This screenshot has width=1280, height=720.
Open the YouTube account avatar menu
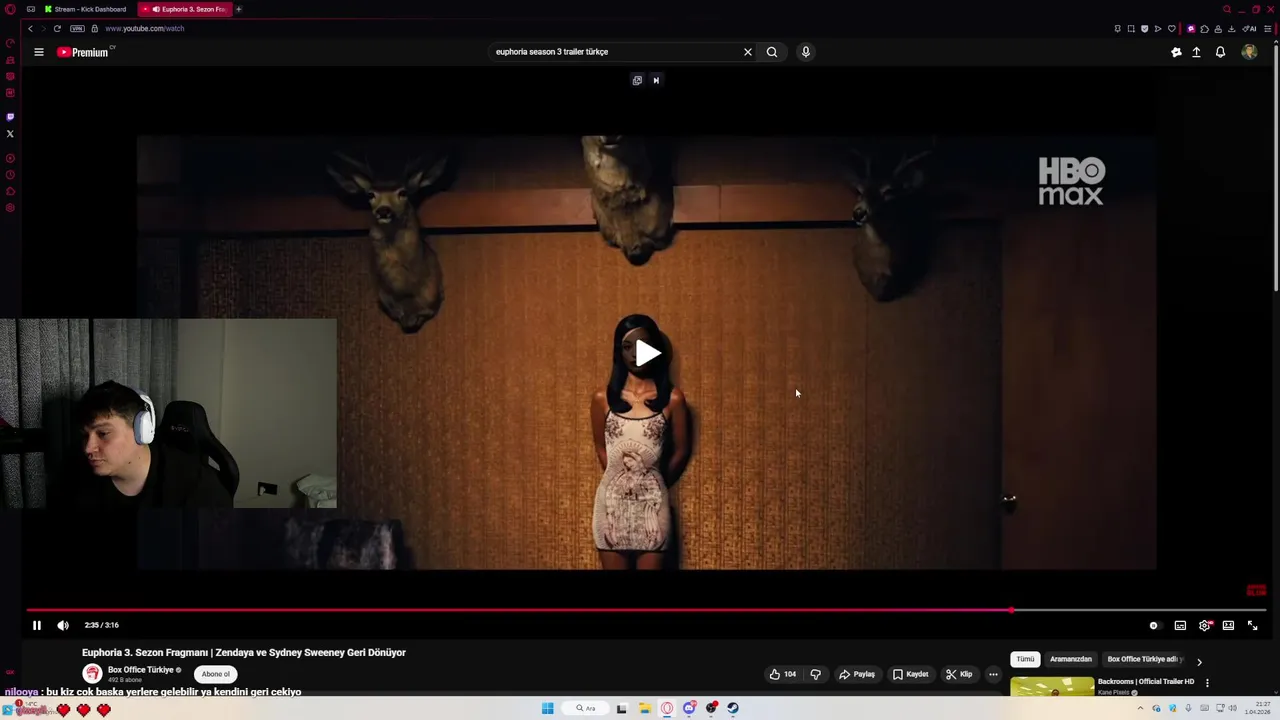[x=1249, y=52]
